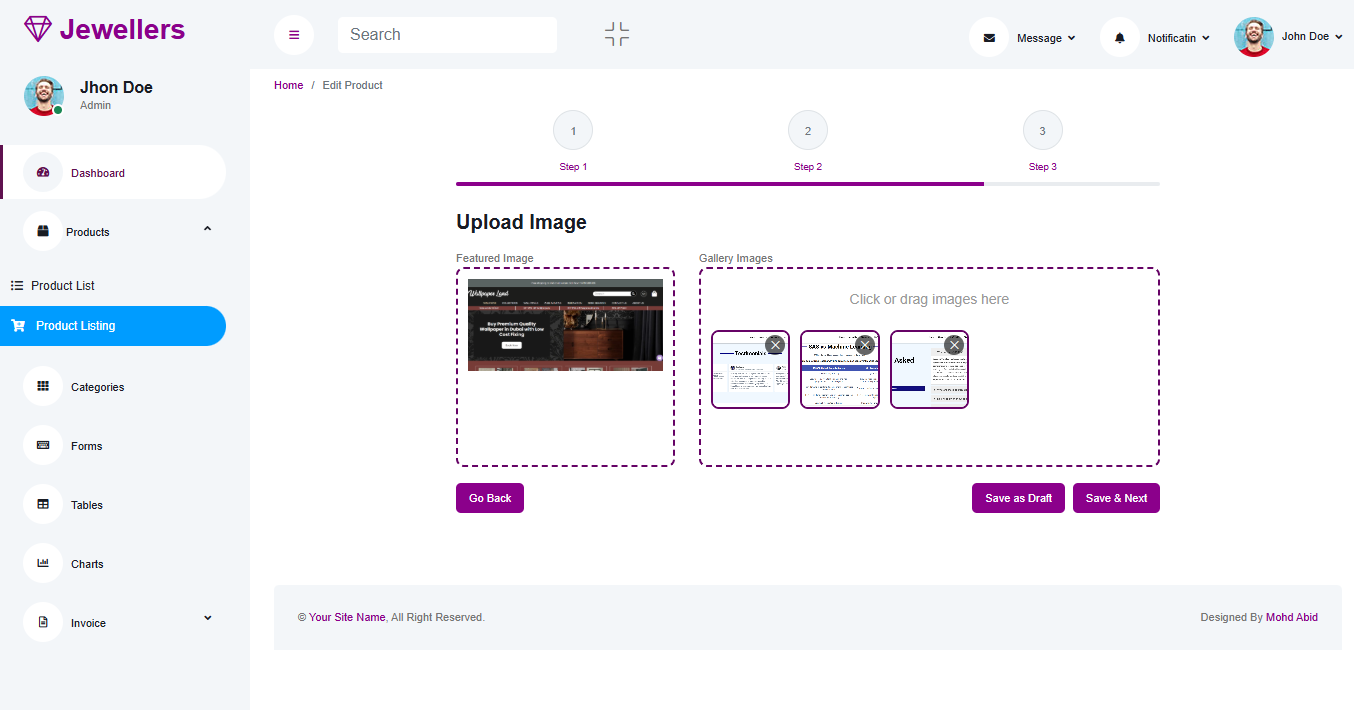This screenshot has width=1354, height=710.
Task: Click the Save & Next button
Action: pyautogui.click(x=1116, y=498)
